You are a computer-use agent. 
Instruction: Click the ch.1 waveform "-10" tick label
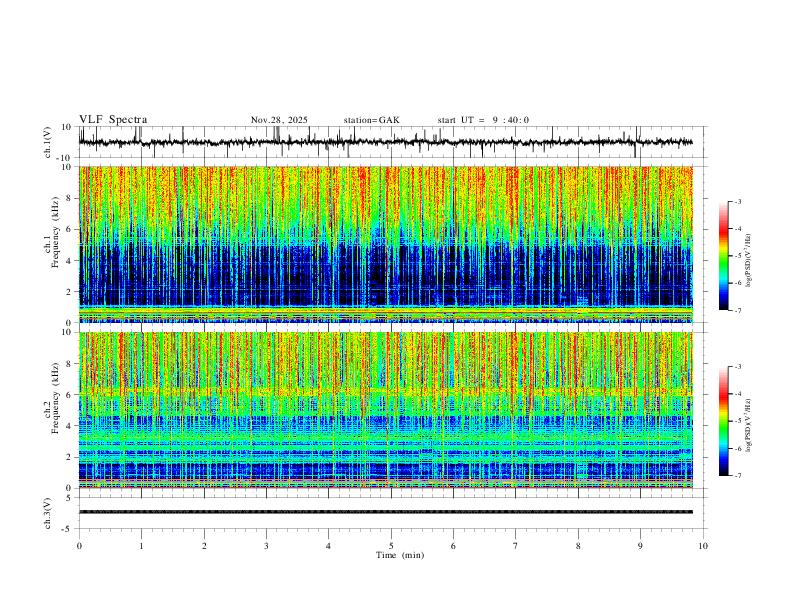[x=65, y=158]
